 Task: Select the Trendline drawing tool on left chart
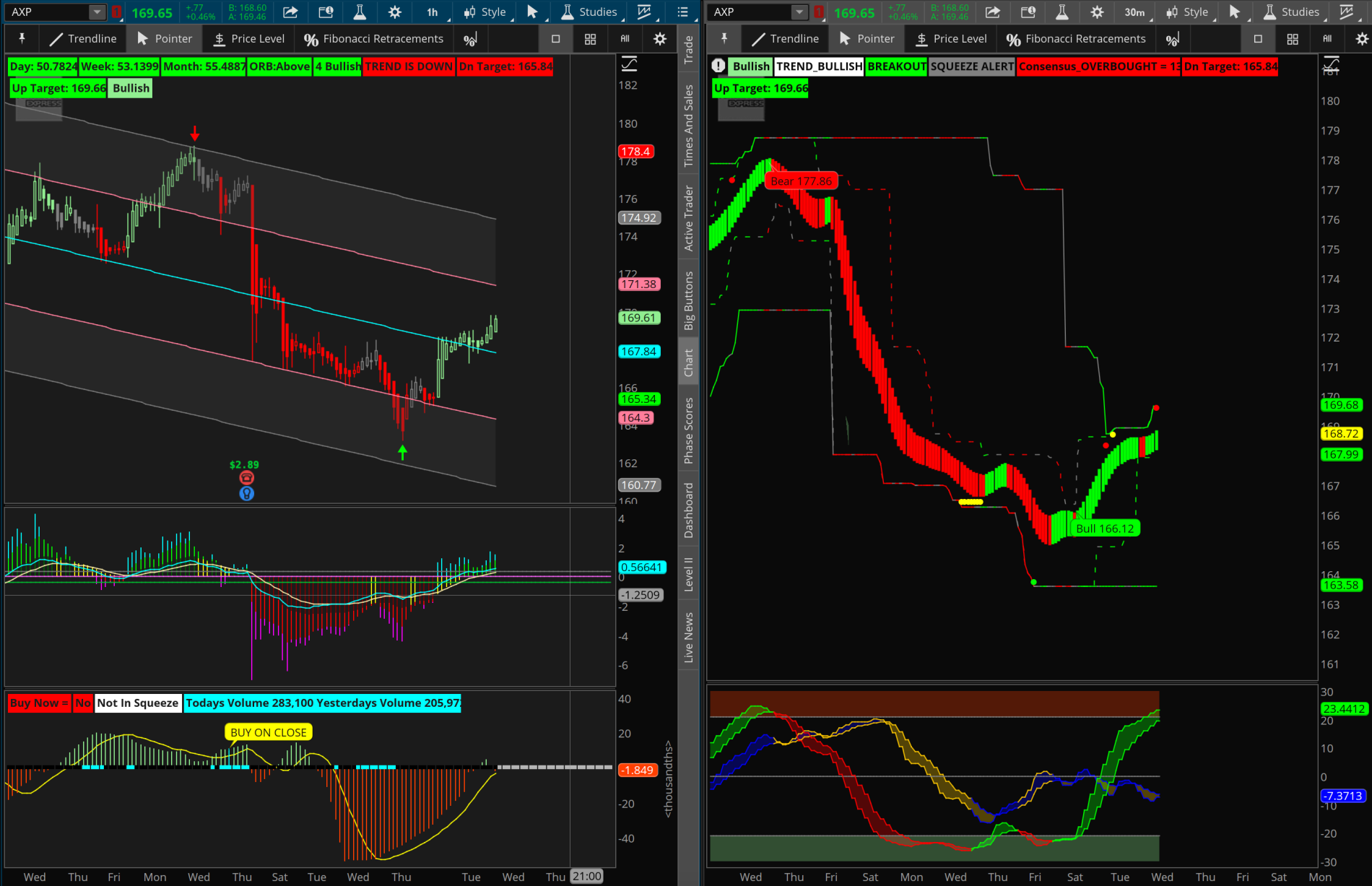(x=82, y=38)
